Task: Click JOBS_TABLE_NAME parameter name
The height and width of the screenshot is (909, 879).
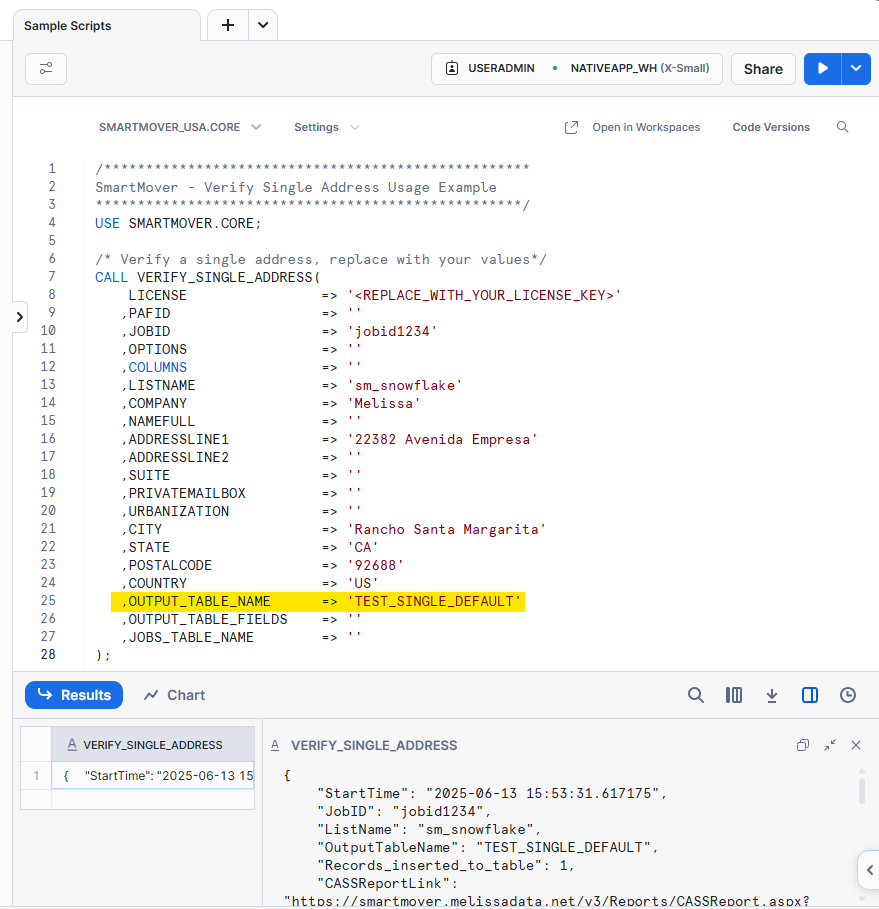Action: 191,637
